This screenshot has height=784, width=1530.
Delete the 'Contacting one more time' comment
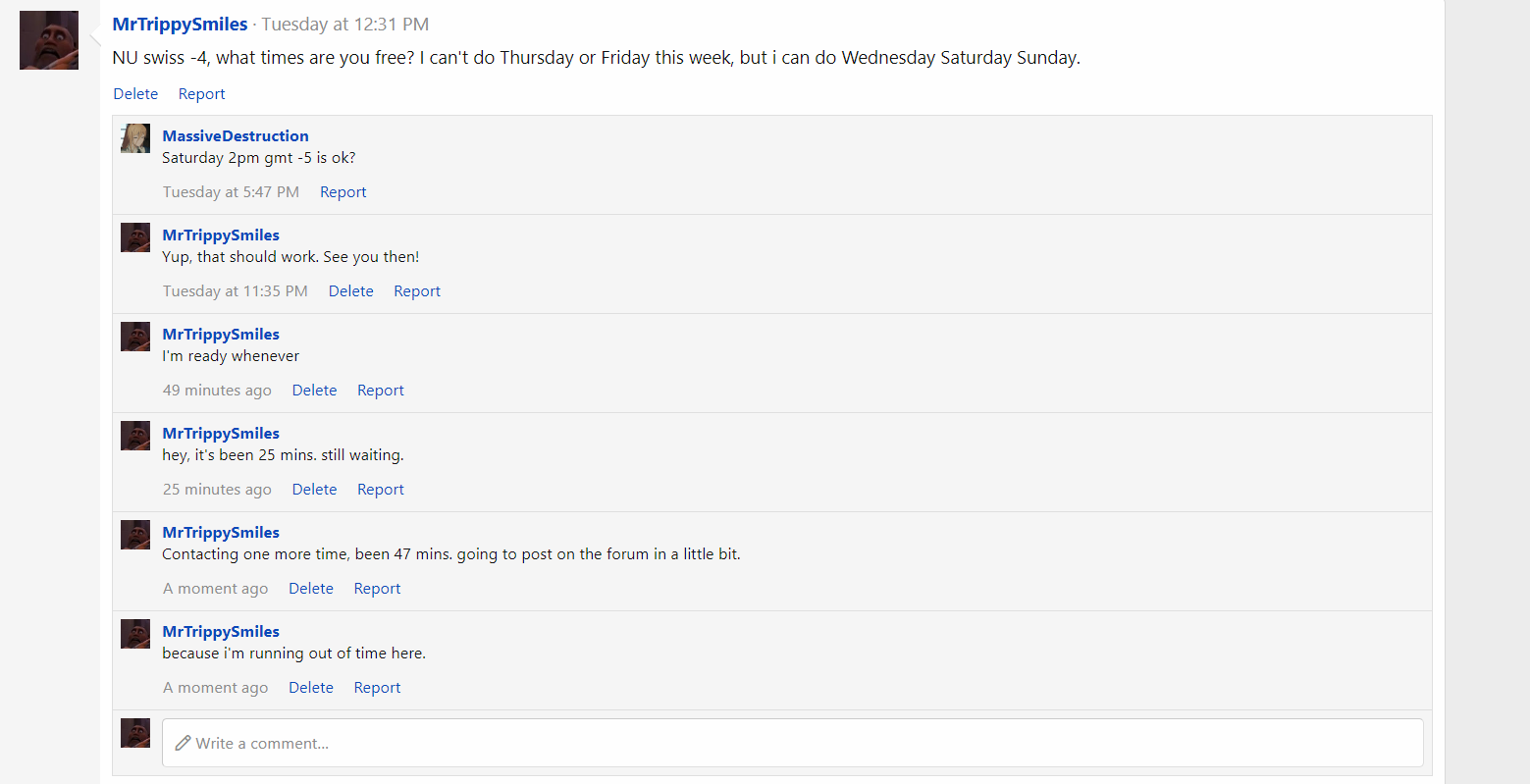pyautogui.click(x=310, y=589)
